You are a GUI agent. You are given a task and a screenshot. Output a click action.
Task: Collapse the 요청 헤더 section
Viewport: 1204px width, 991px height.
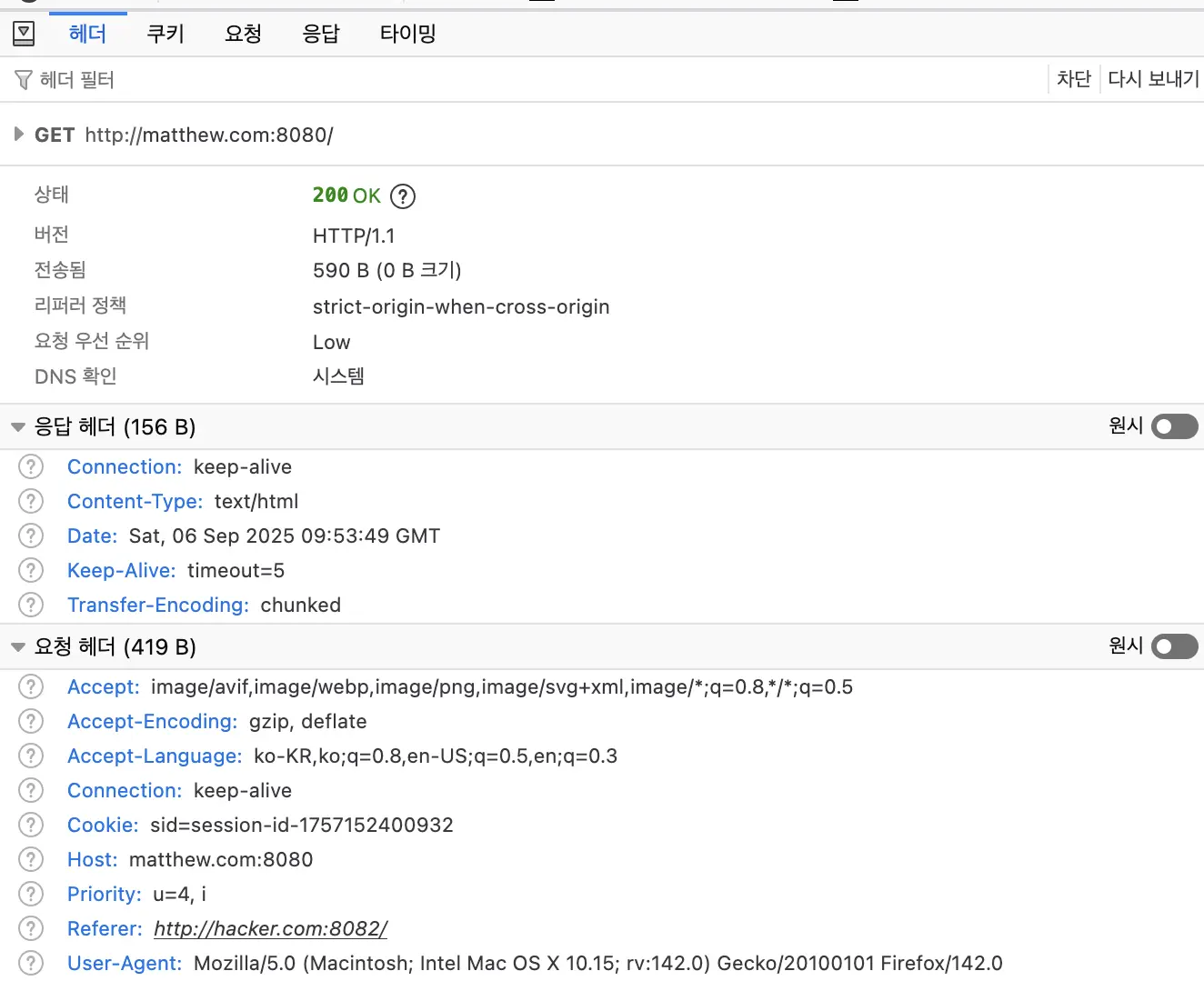coord(17,646)
